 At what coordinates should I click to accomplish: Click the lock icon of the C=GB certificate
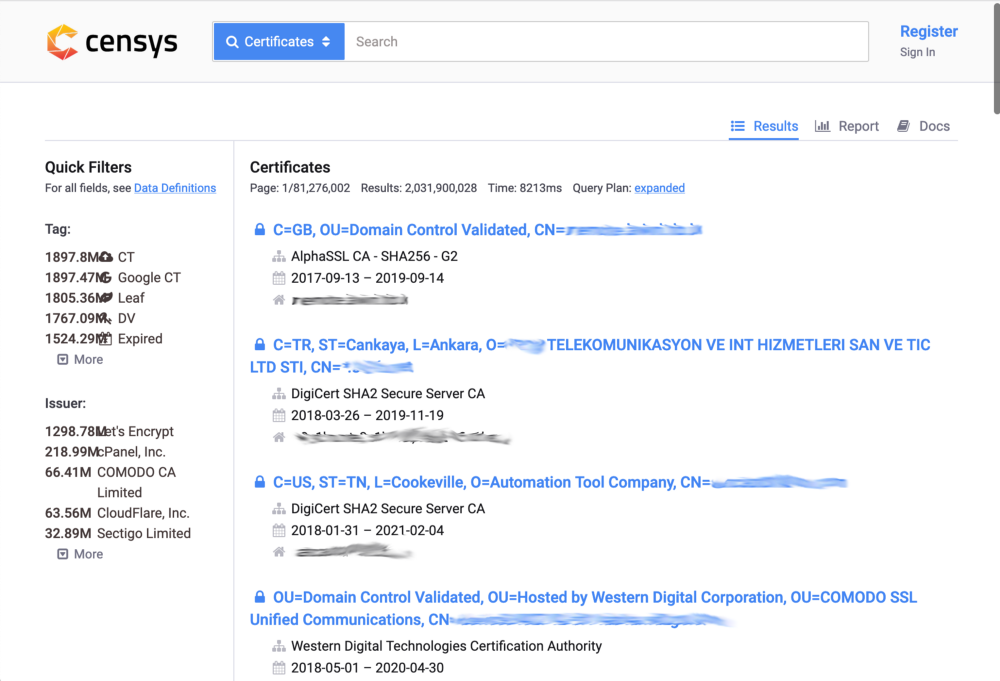click(x=260, y=230)
